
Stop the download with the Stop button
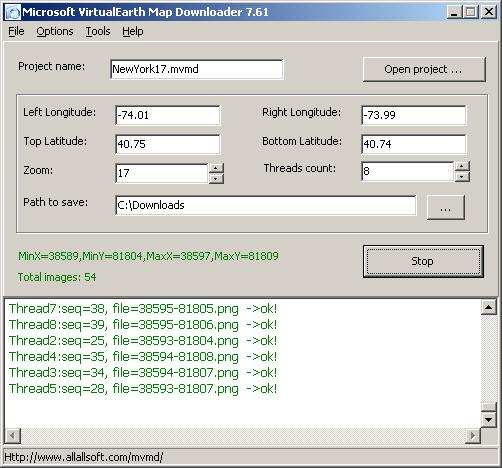click(423, 261)
